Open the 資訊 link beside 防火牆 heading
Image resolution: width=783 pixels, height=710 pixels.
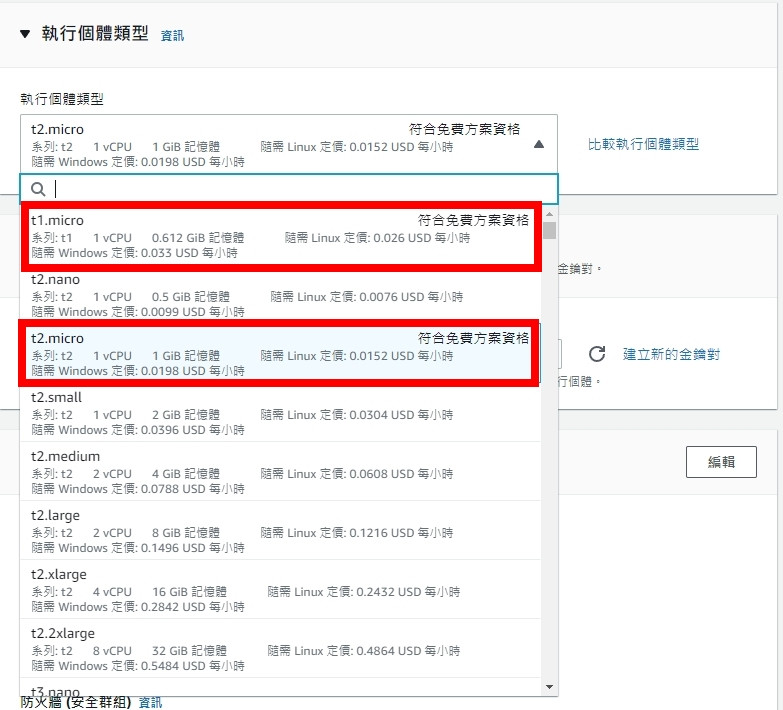point(150,703)
